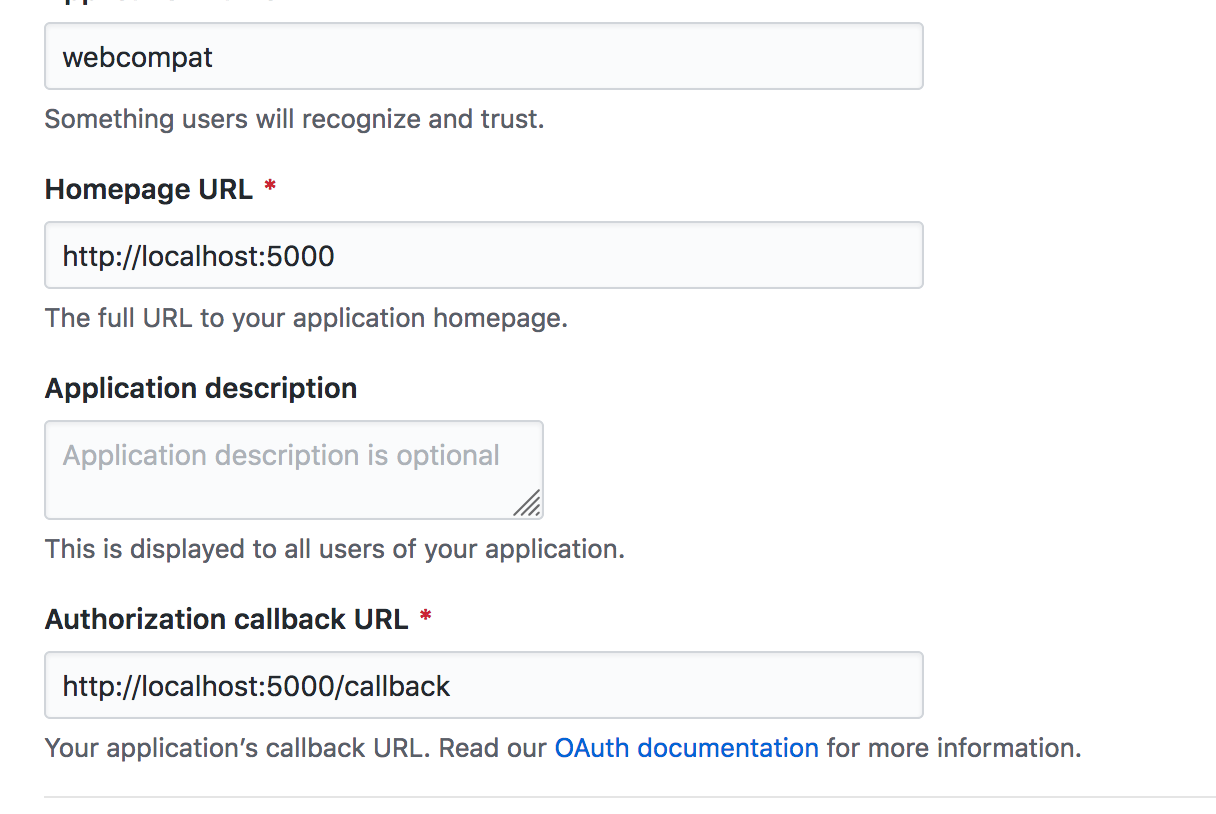Image resolution: width=1216 pixels, height=814 pixels.
Task: Click the 'Something users will recognize and trust' hint
Action: coord(294,119)
